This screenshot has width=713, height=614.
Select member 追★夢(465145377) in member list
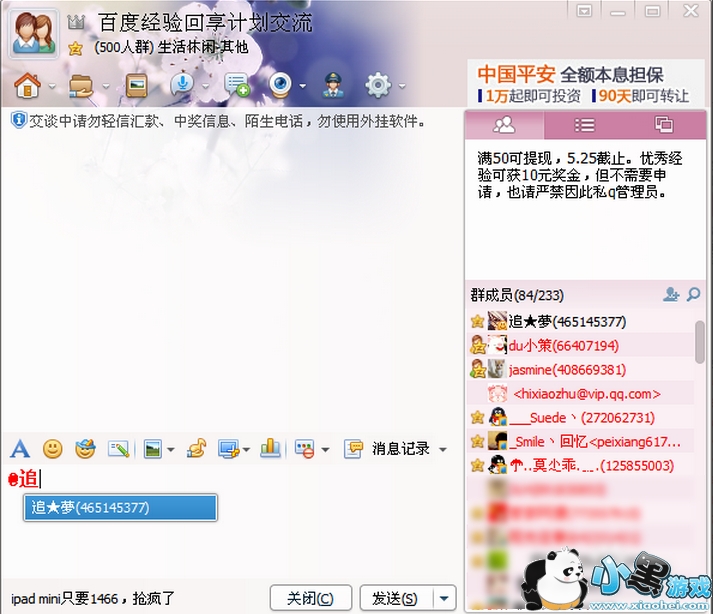[581, 322]
